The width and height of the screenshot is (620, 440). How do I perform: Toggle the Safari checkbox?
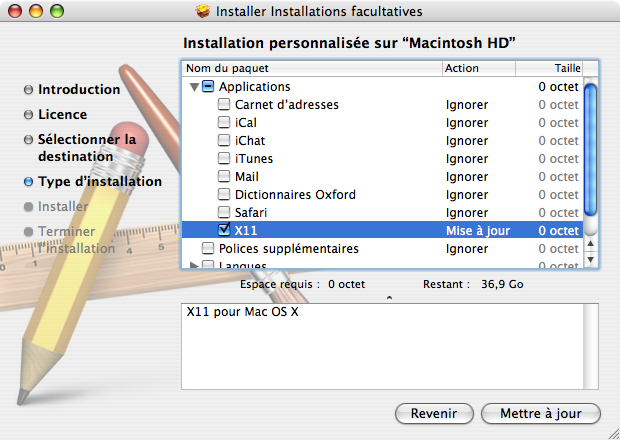pyautogui.click(x=224, y=213)
